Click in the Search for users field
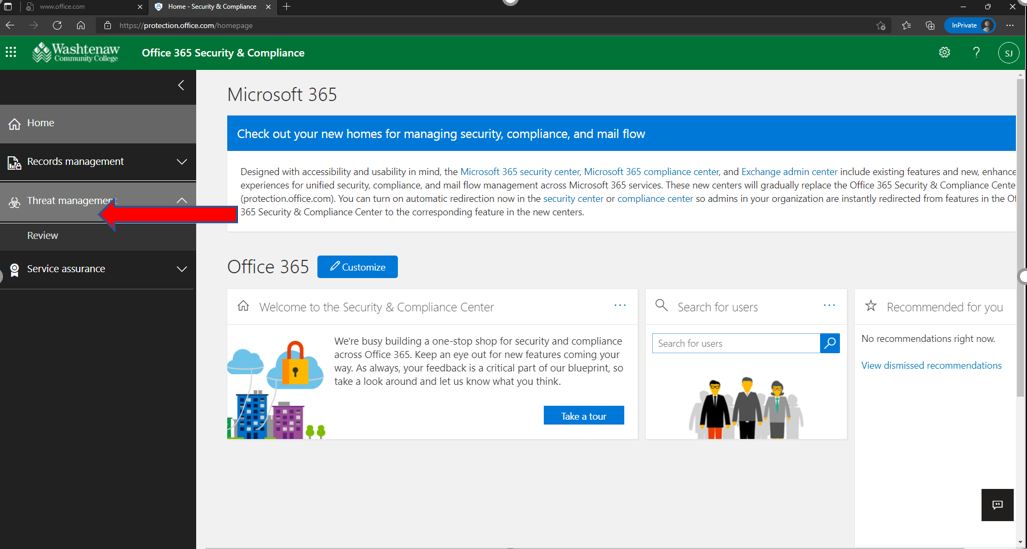 coord(736,343)
